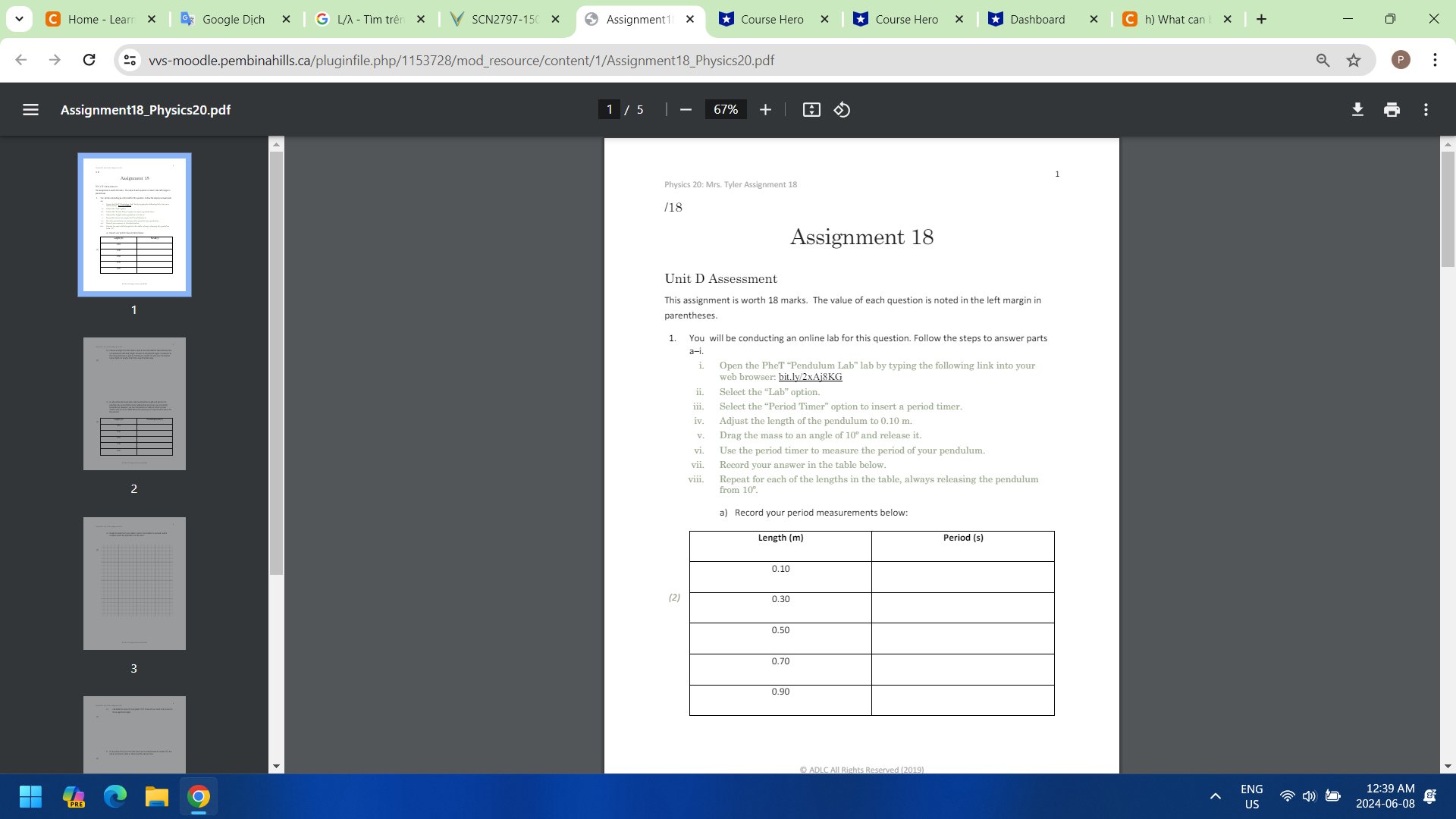1456x819 pixels.
Task: Expand hidden icons in the system tray
Action: coord(1214,797)
